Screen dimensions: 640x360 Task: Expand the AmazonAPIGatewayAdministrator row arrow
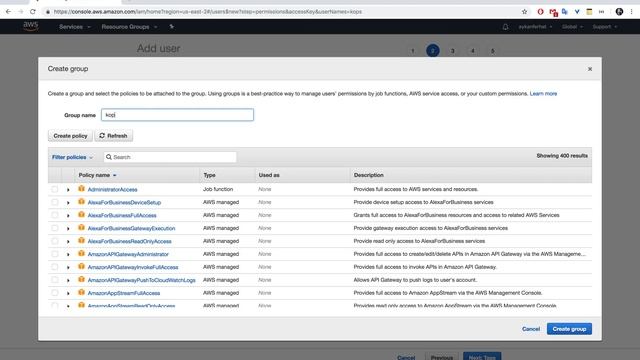click(x=68, y=254)
